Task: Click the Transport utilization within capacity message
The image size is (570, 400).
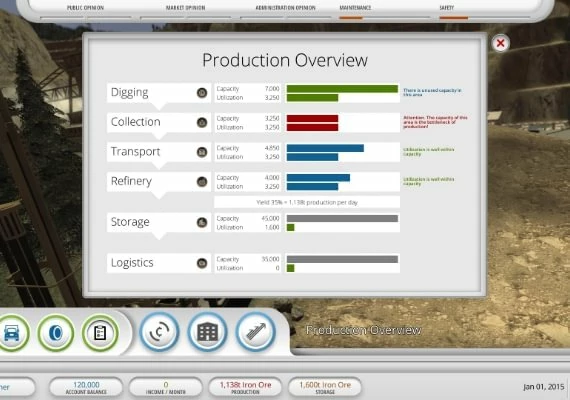Action: pos(429,152)
